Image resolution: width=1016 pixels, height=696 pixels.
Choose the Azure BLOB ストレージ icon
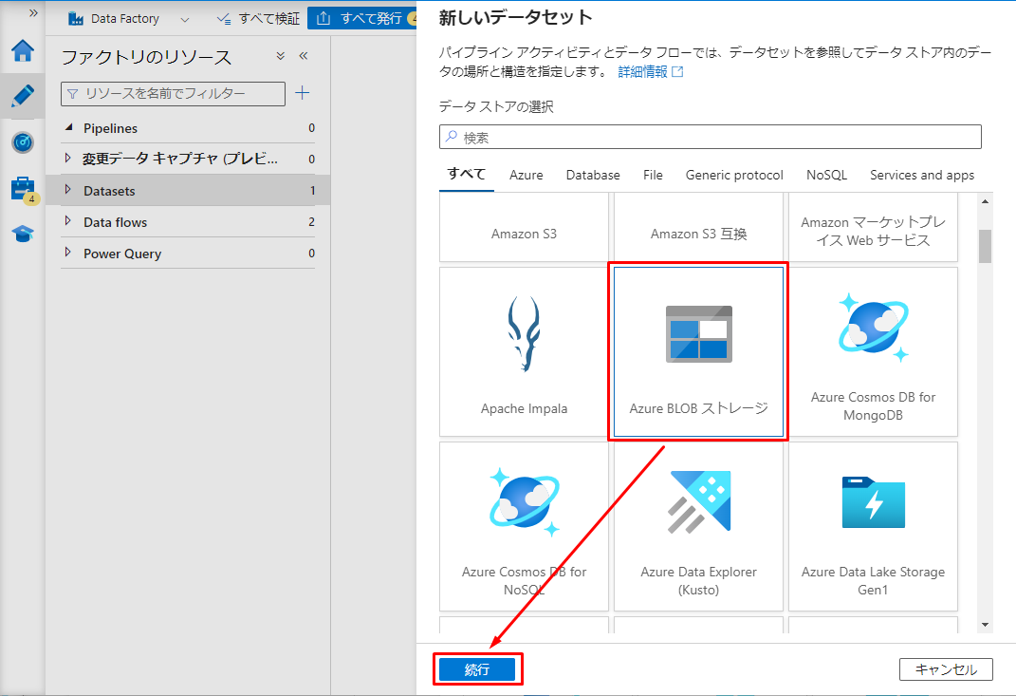[x=698, y=334]
